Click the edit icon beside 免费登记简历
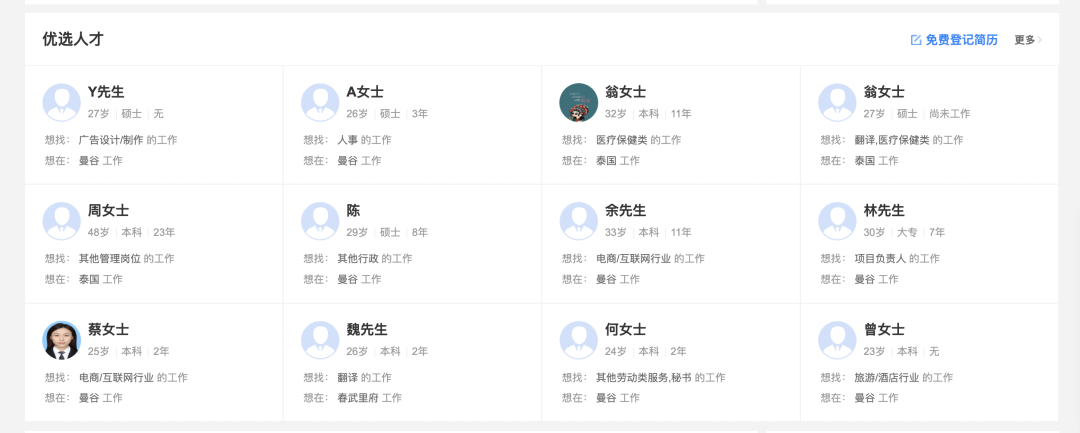This screenshot has height=433, width=1080. tap(915, 40)
